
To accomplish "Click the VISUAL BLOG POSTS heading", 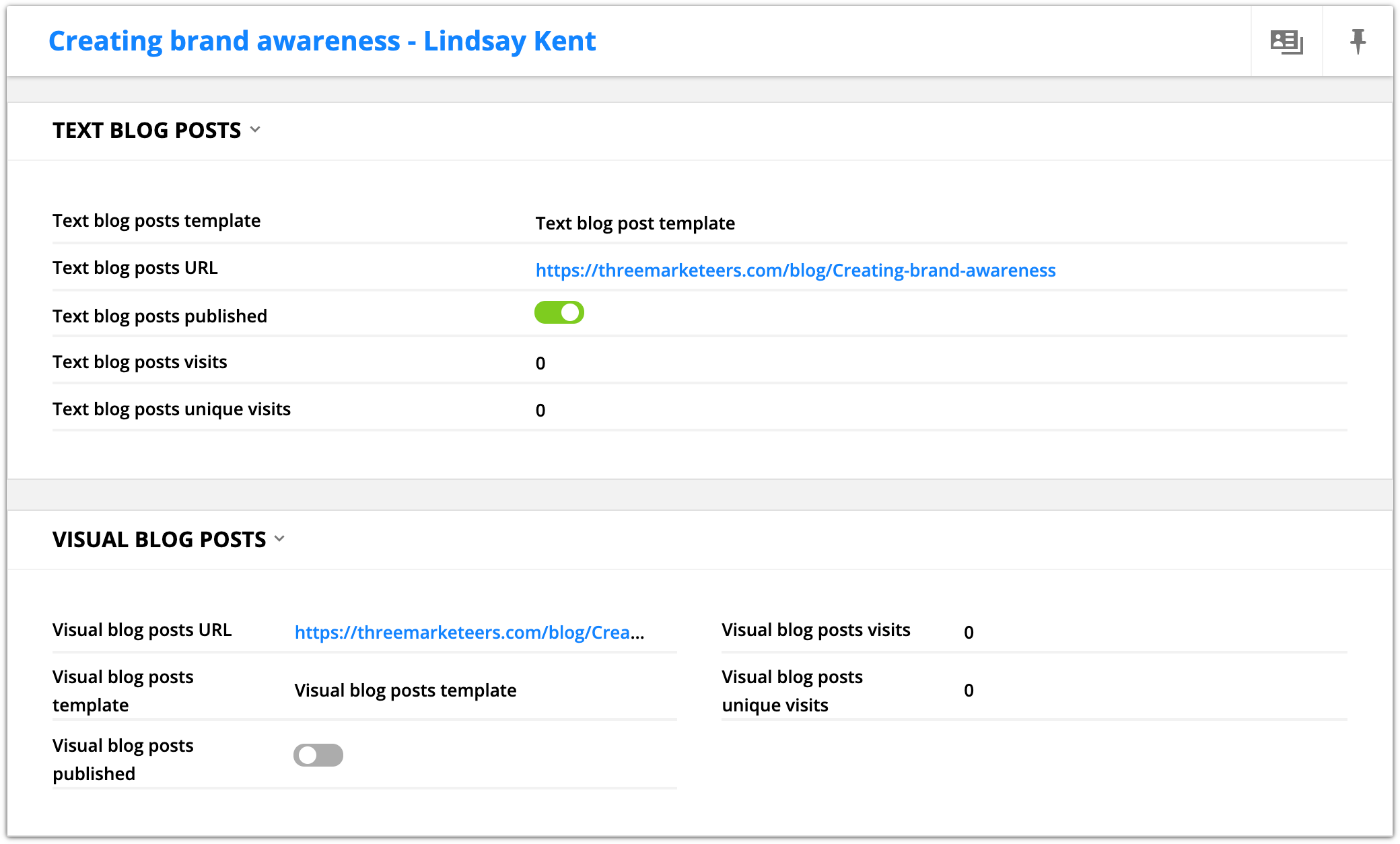I will tap(160, 539).
